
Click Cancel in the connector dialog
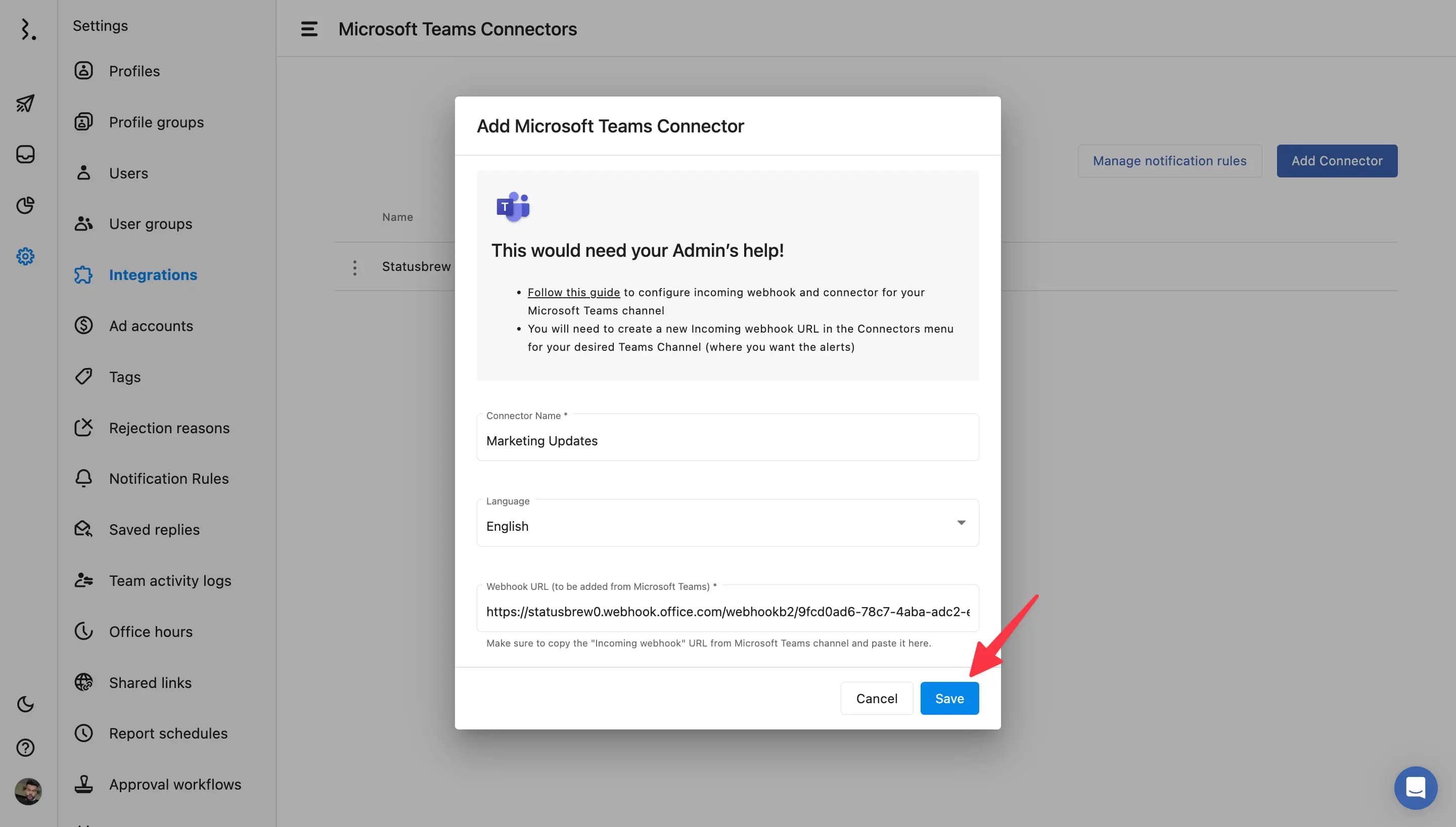pyautogui.click(x=876, y=699)
